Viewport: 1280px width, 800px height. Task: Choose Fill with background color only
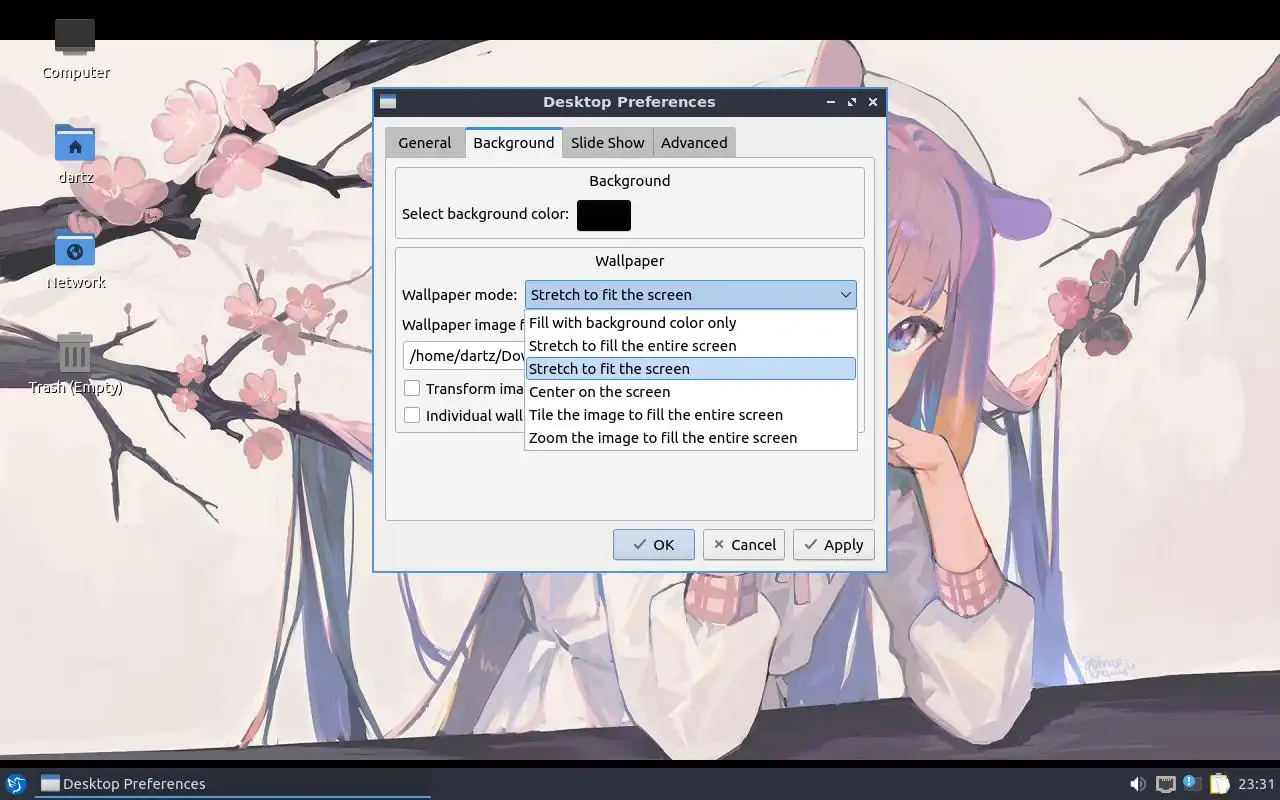pos(691,323)
